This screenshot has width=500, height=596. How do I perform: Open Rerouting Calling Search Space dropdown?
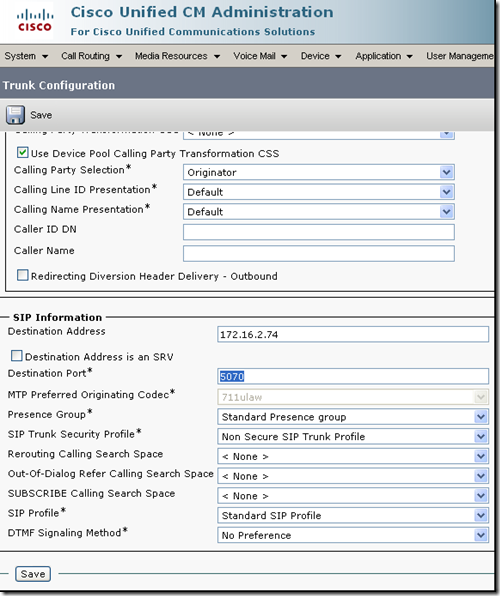coord(353,457)
